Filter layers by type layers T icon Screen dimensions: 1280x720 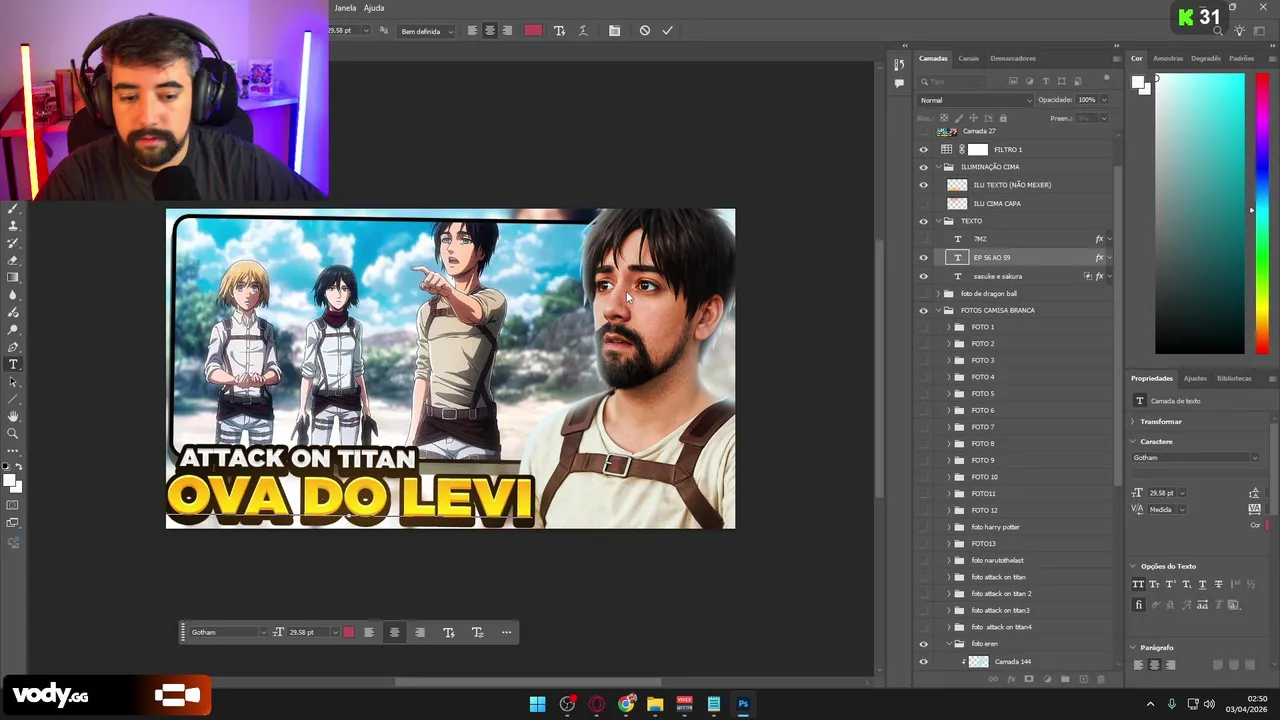[1046, 81]
